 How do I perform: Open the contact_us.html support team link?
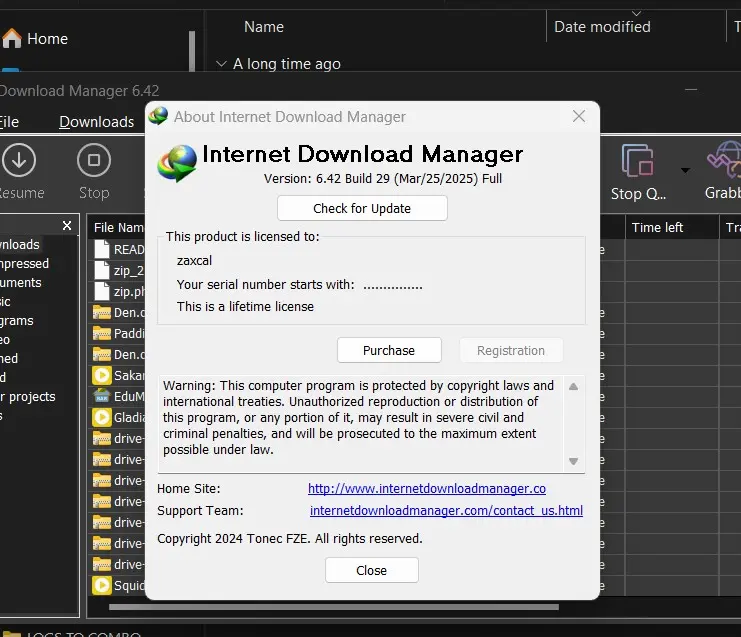pos(446,511)
